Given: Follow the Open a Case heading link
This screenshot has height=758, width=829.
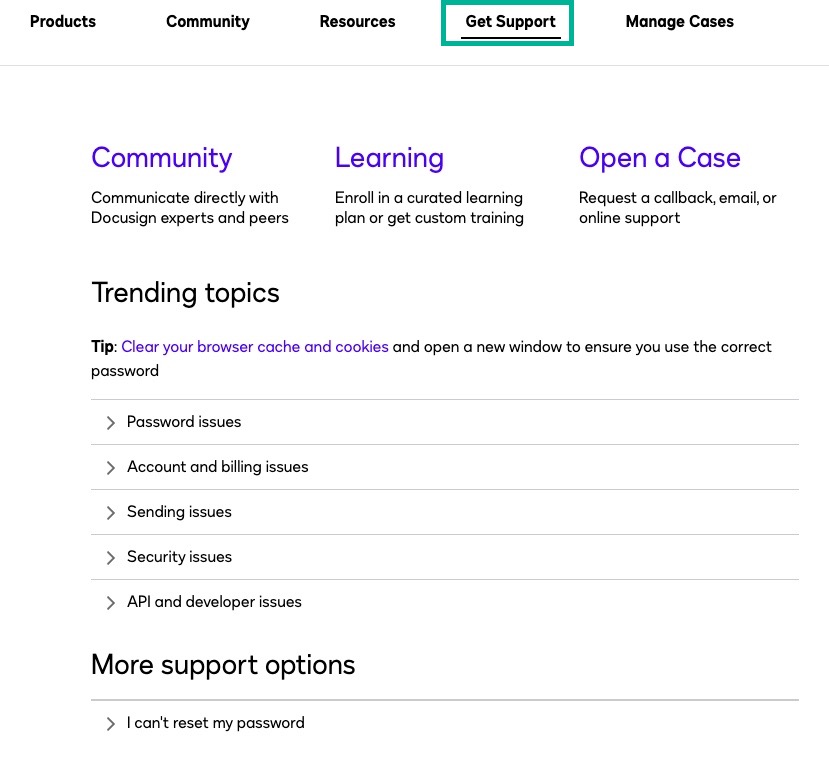Looking at the screenshot, I should click(x=659, y=158).
